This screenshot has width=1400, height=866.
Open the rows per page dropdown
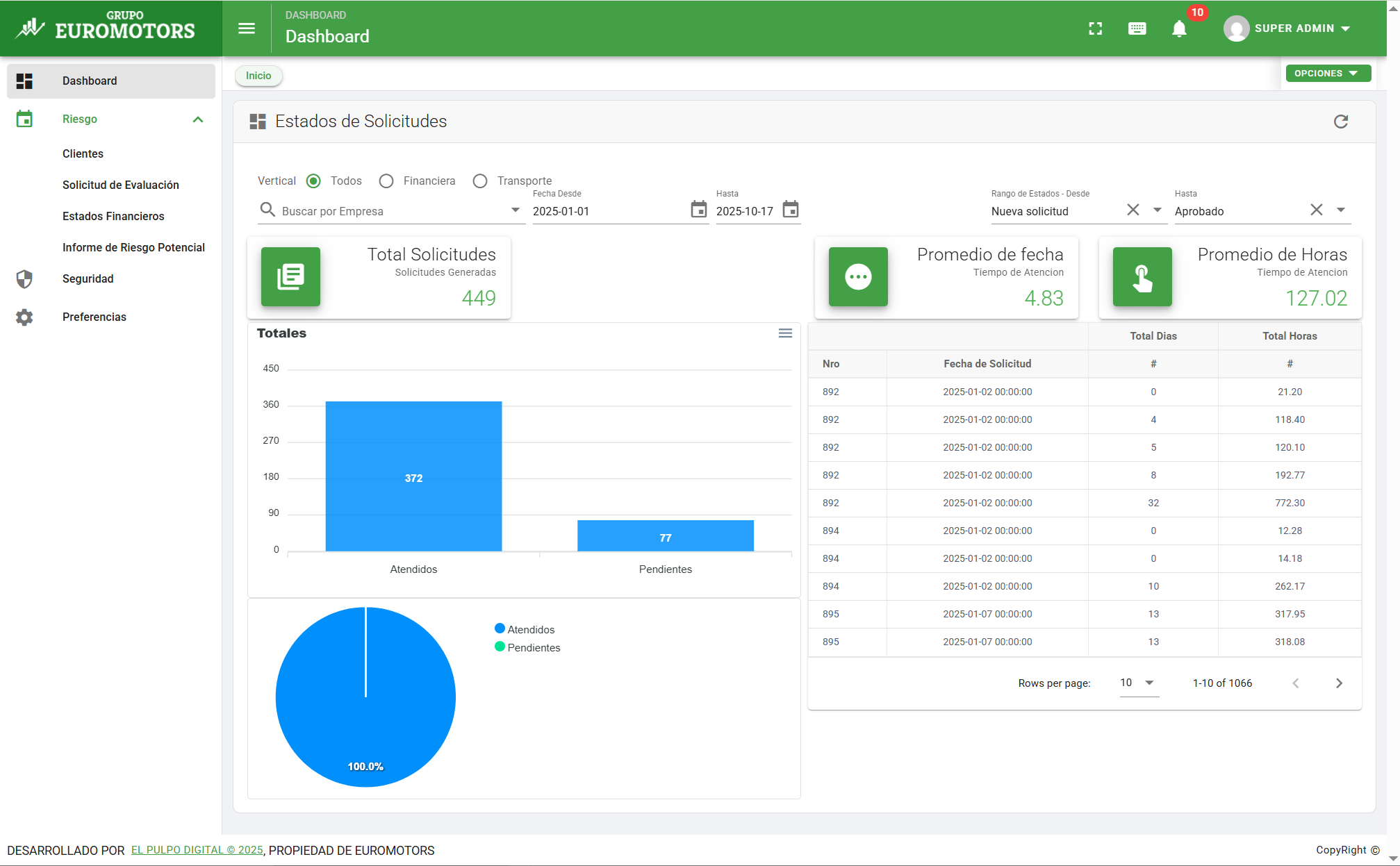click(x=1138, y=683)
